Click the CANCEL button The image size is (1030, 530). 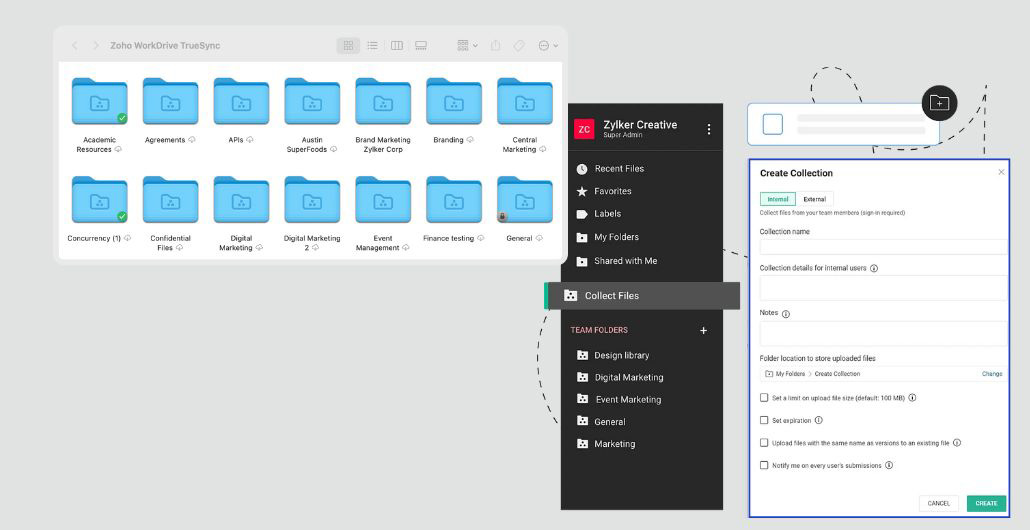[939, 504]
